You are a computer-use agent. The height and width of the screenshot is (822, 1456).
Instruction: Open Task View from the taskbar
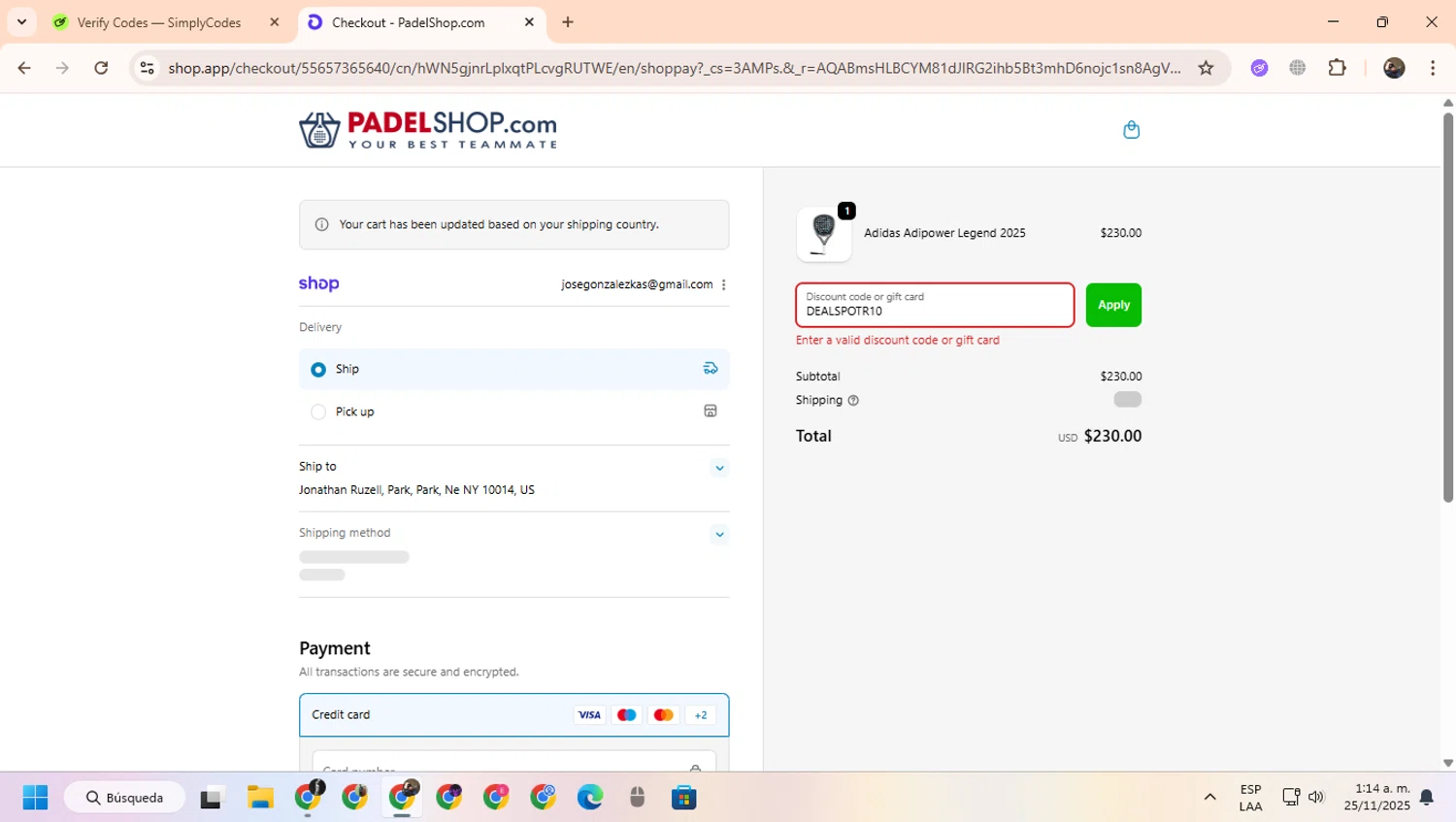pos(211,798)
